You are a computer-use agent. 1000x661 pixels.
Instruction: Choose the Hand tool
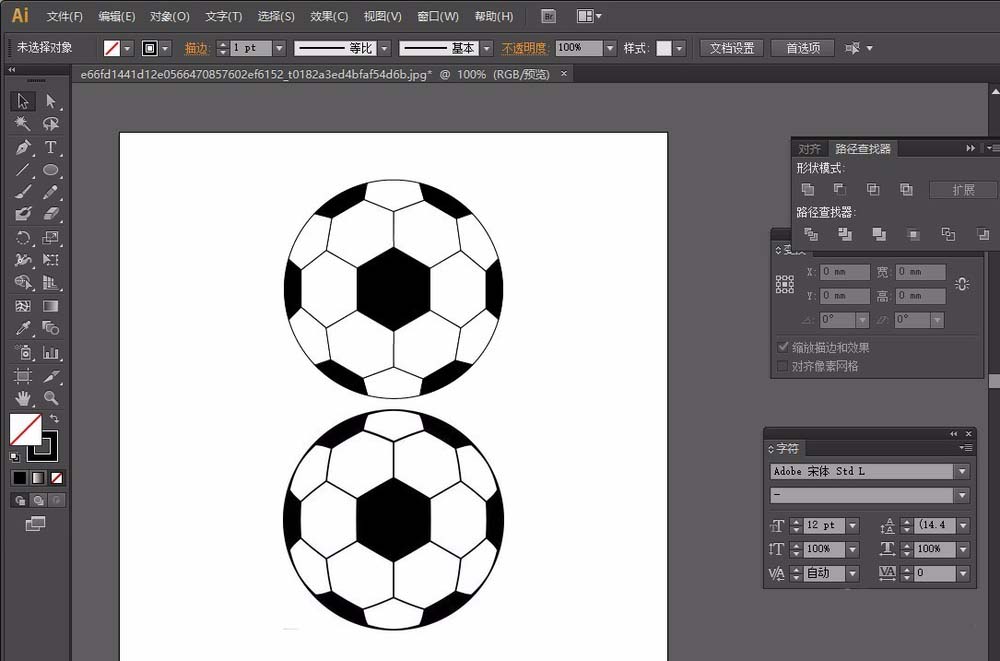point(23,399)
